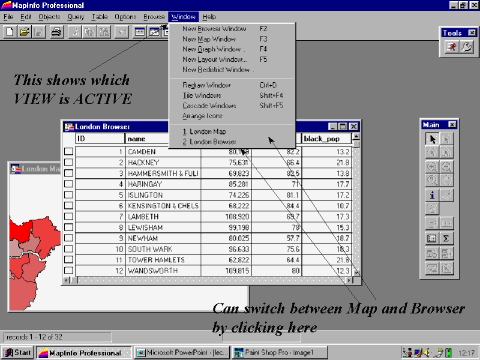Choose the Info tool in Main toolbox
This screenshot has width=480, height=360.
[432, 195]
